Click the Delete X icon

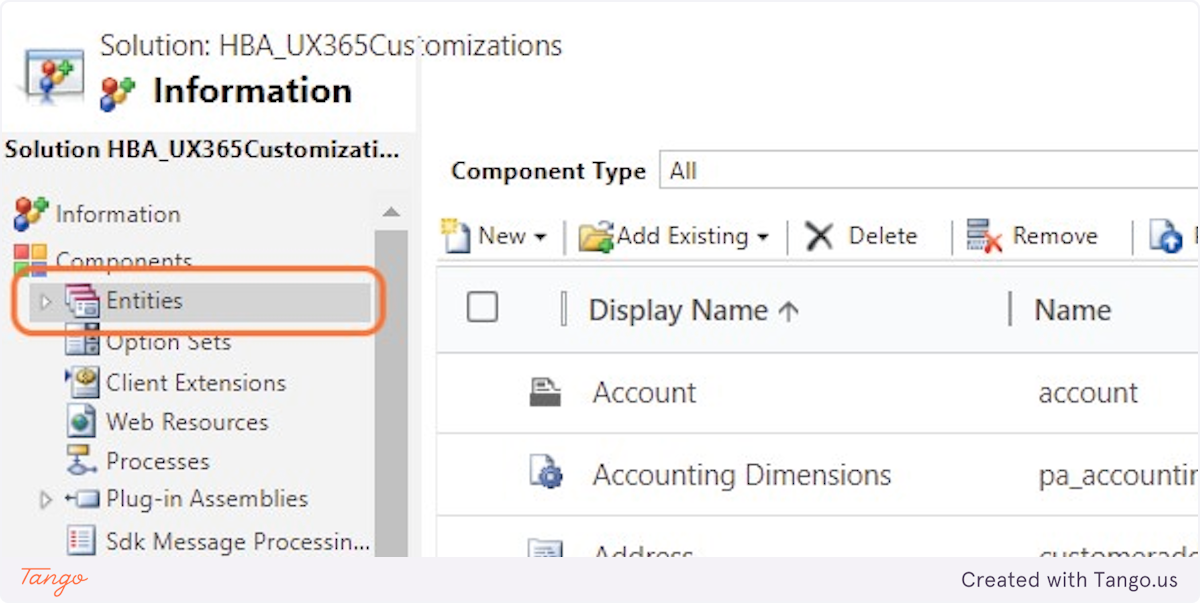819,236
